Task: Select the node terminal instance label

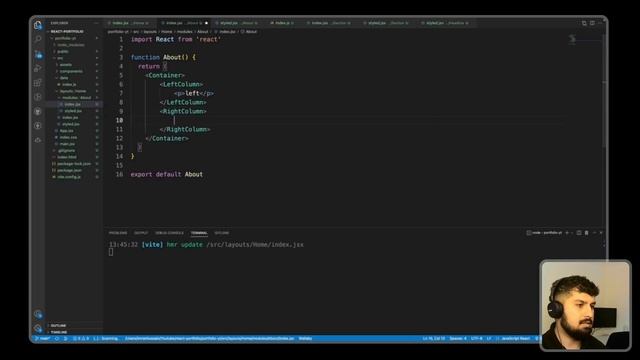Action: (544, 233)
